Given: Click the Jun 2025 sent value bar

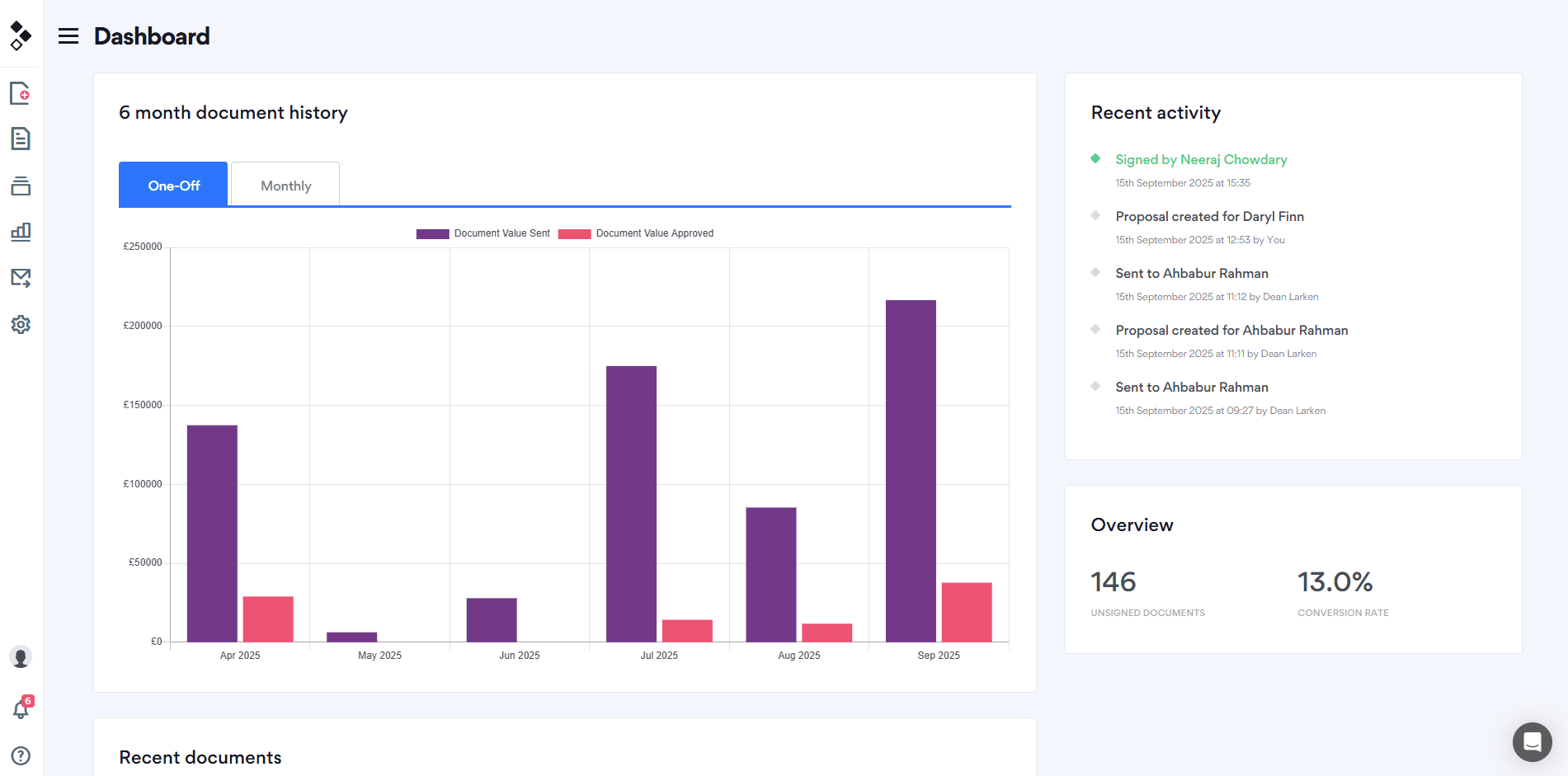Looking at the screenshot, I should pyautogui.click(x=492, y=620).
